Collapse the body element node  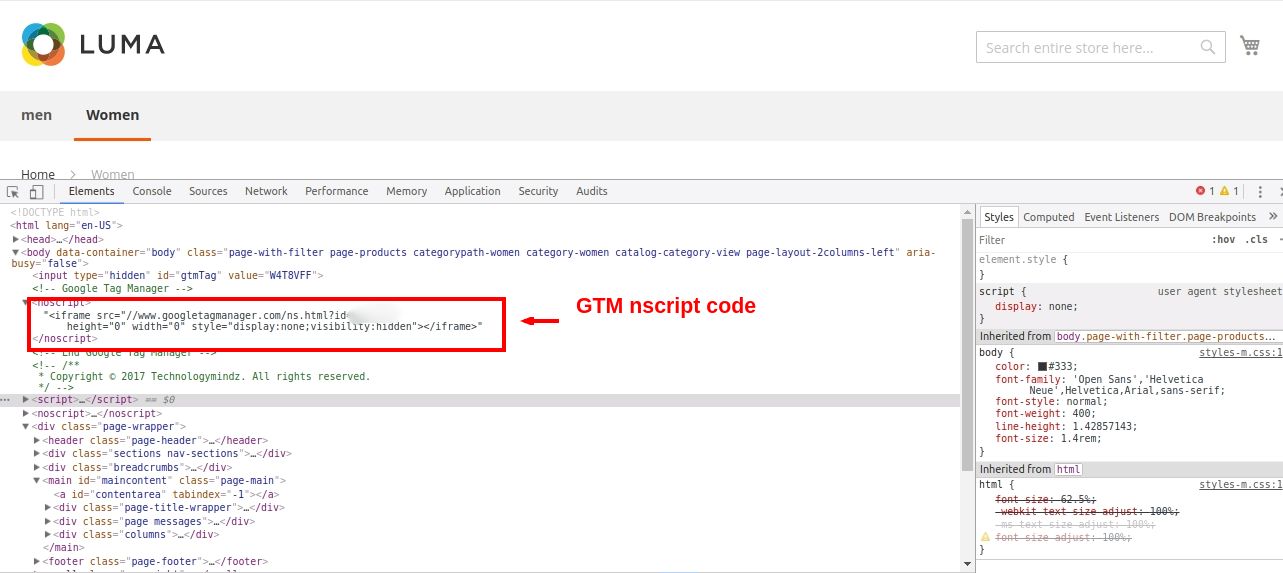15,253
